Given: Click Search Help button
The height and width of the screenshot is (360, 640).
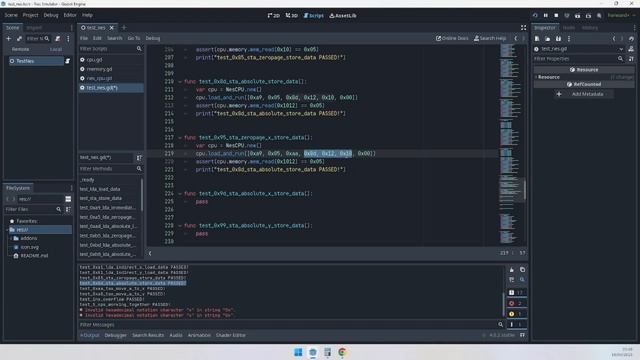Looking at the screenshot, I should 490,38.
